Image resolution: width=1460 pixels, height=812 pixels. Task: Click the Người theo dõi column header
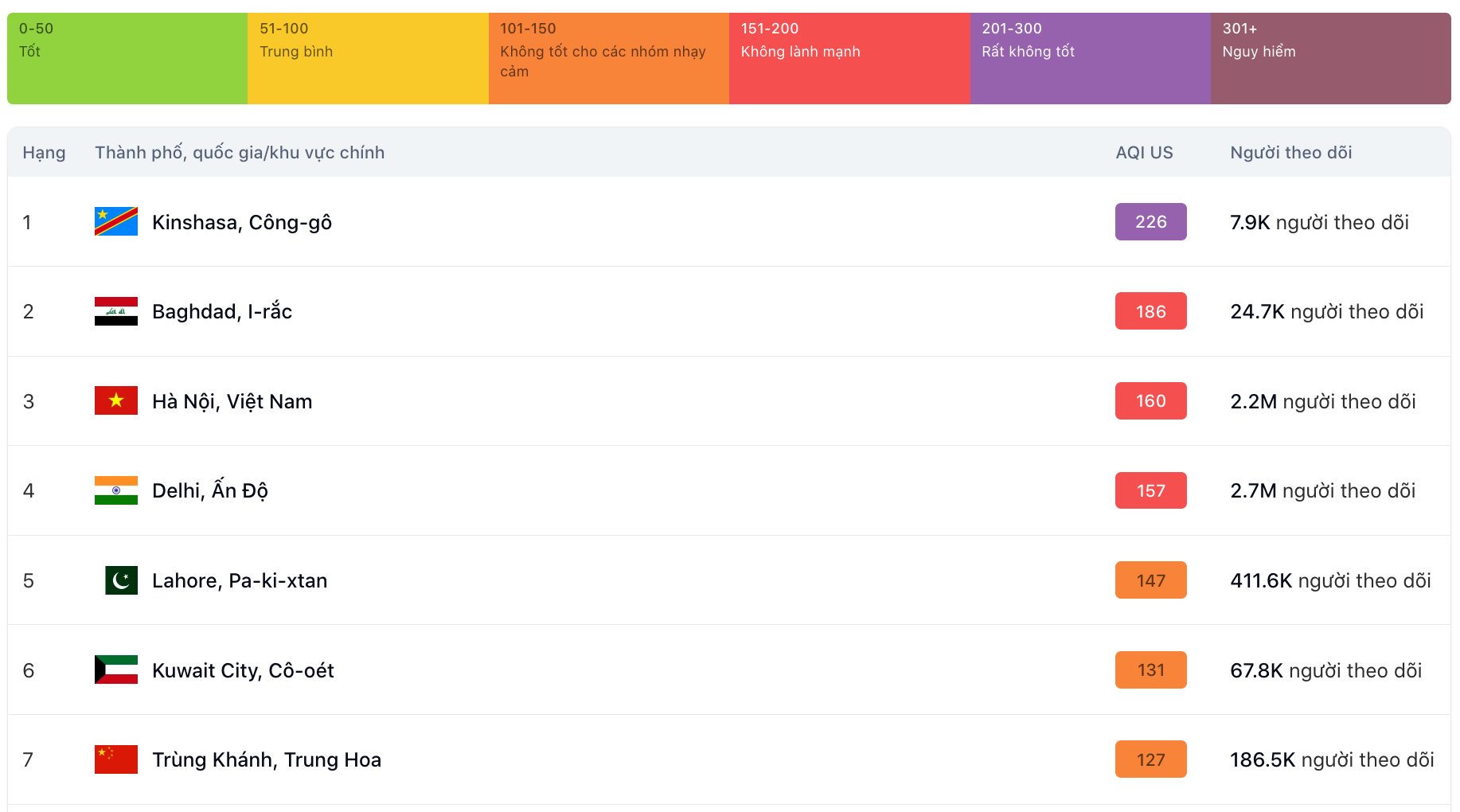[x=1291, y=153]
